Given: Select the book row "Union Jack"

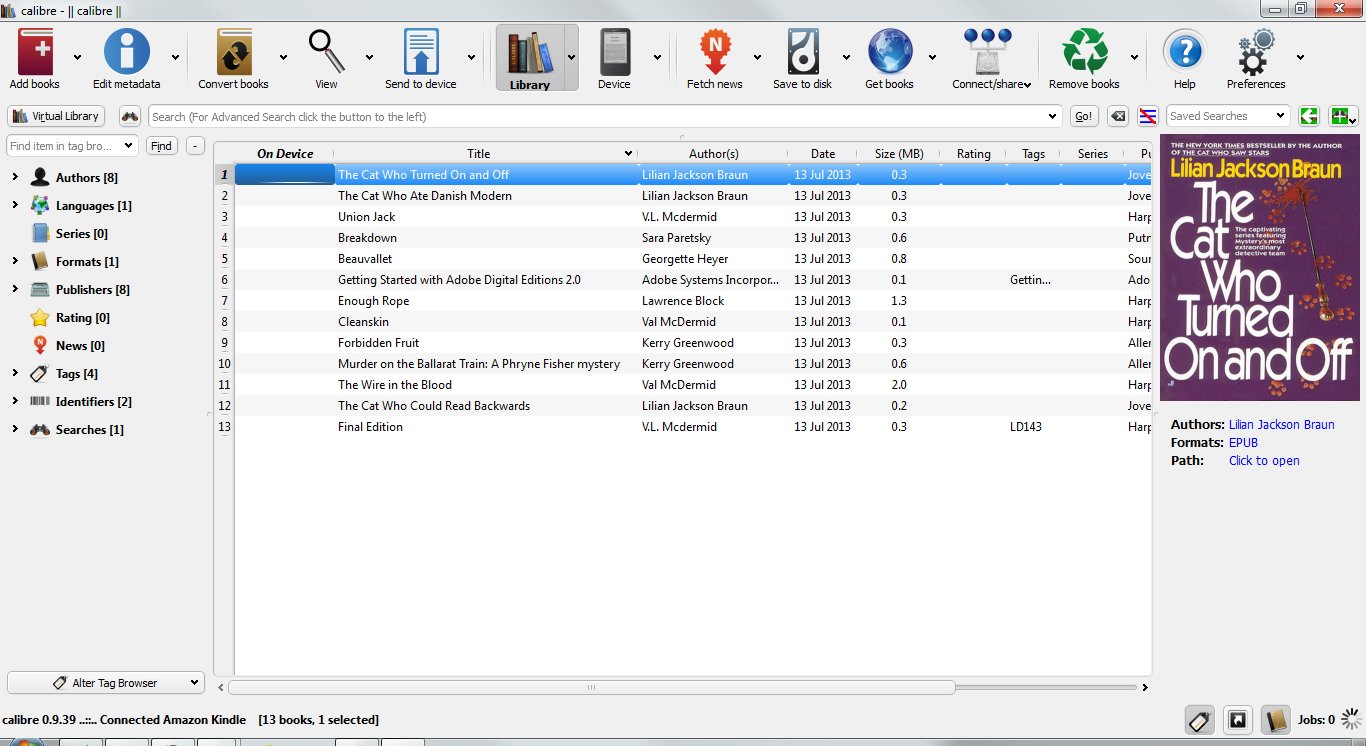Looking at the screenshot, I should [x=693, y=216].
